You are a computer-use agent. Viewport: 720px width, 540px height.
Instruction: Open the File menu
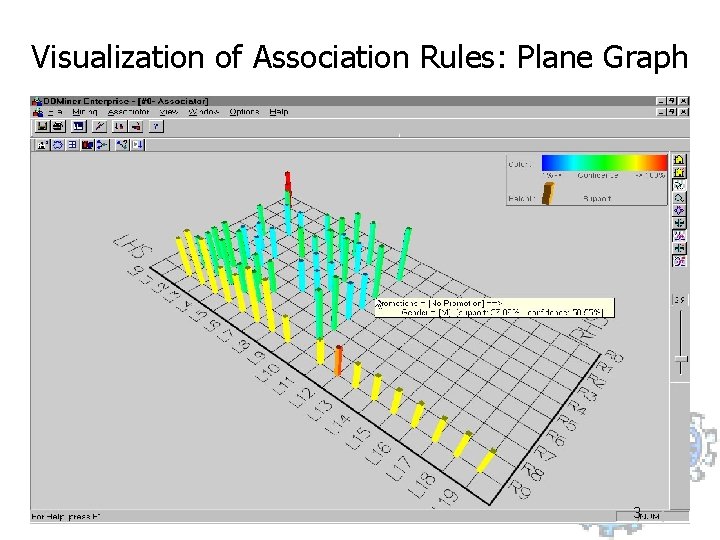pyautogui.click(x=55, y=112)
